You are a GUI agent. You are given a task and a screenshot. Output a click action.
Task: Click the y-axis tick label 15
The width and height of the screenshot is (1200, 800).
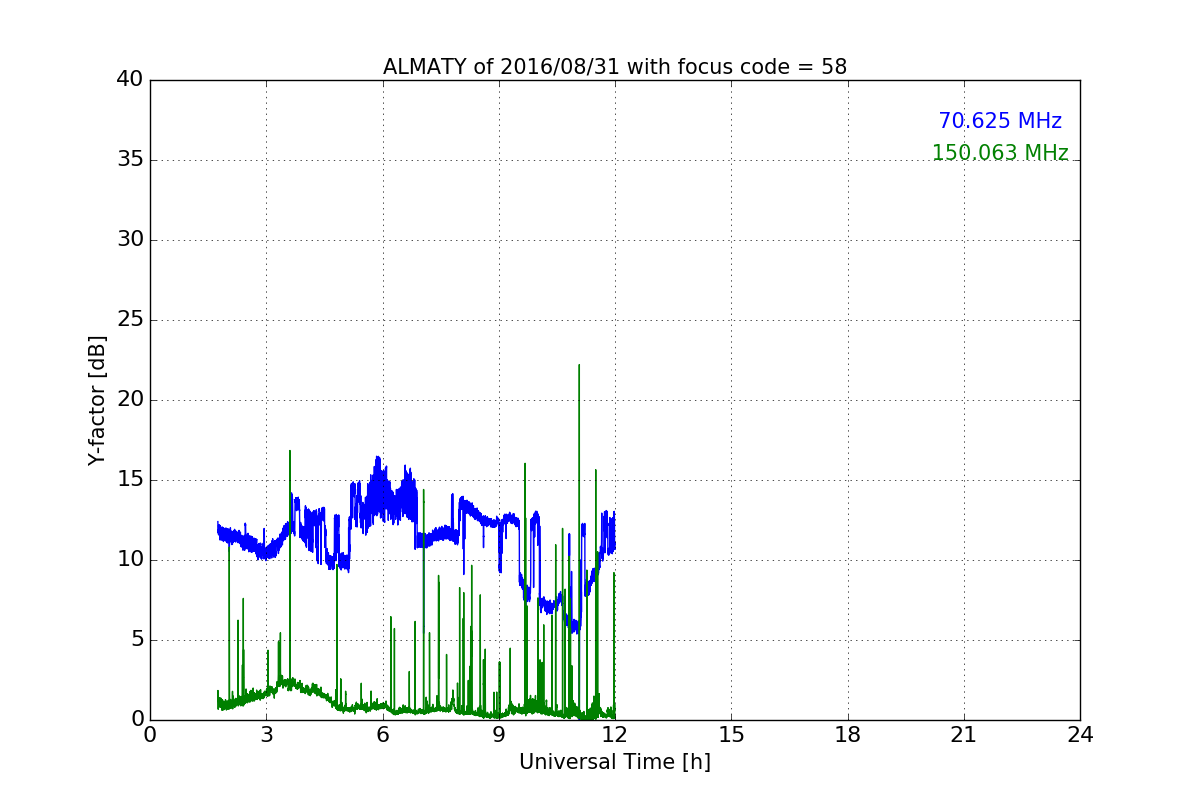point(130,480)
